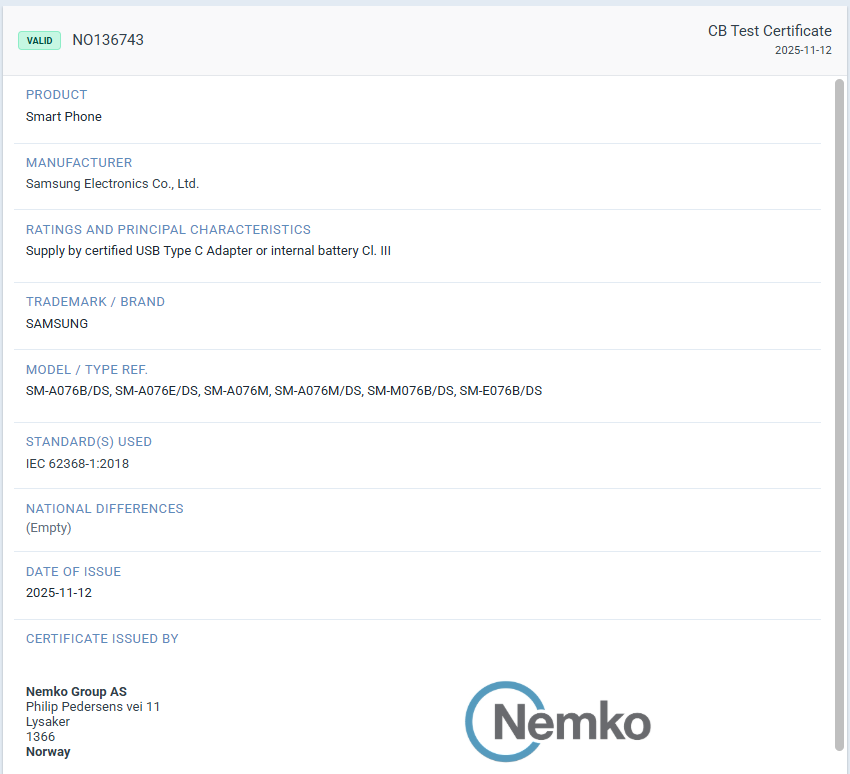Select the TRADEMARK / BRAND section header

tap(95, 301)
